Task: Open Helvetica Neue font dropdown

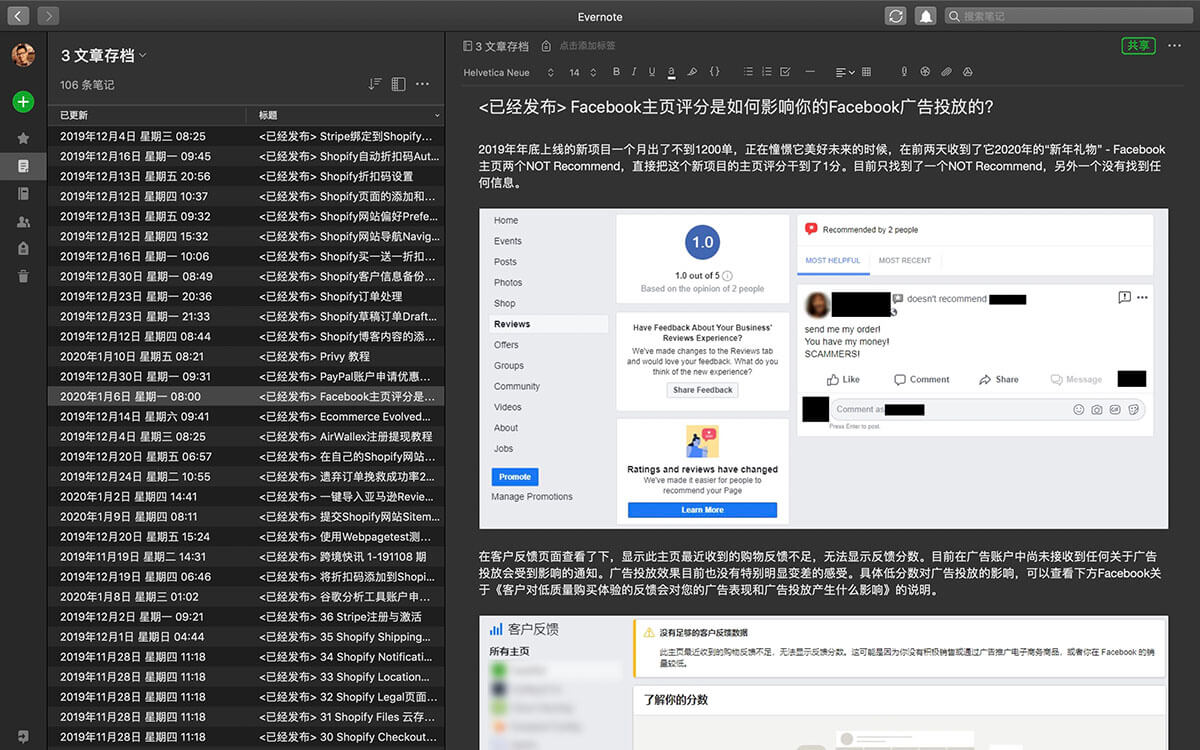Action: (x=508, y=72)
